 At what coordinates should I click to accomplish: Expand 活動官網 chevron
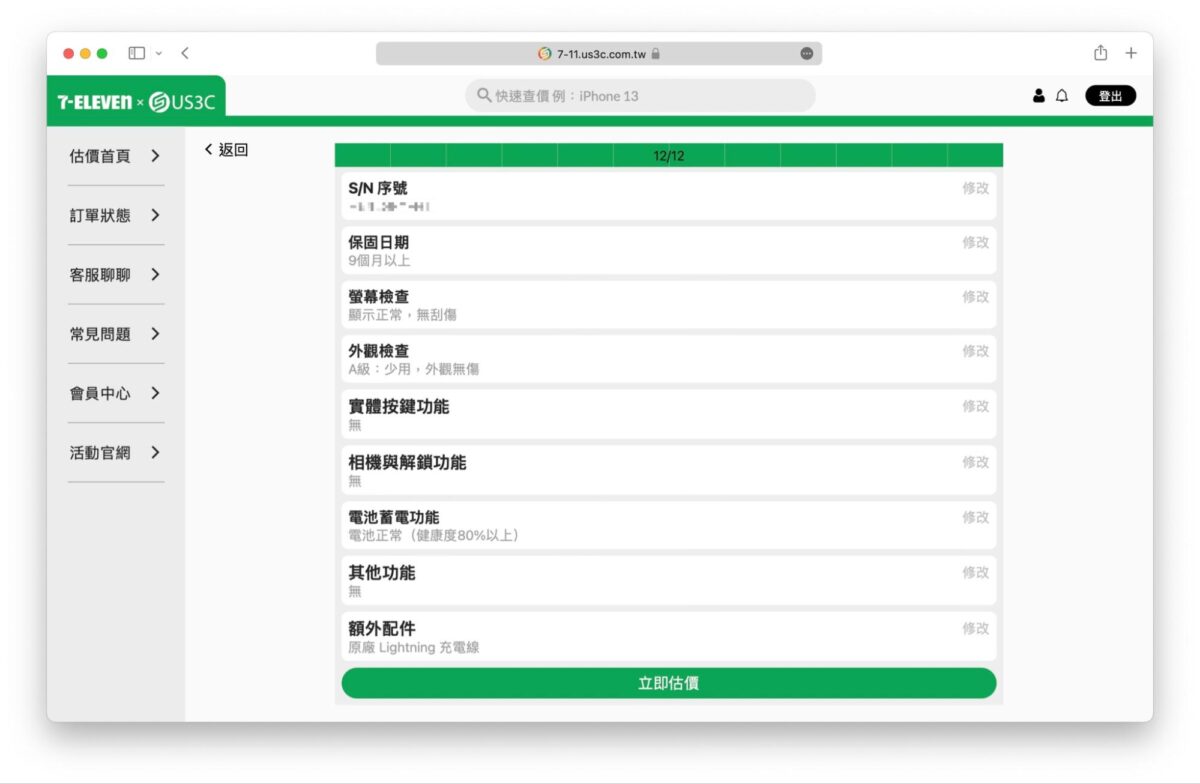pos(155,452)
